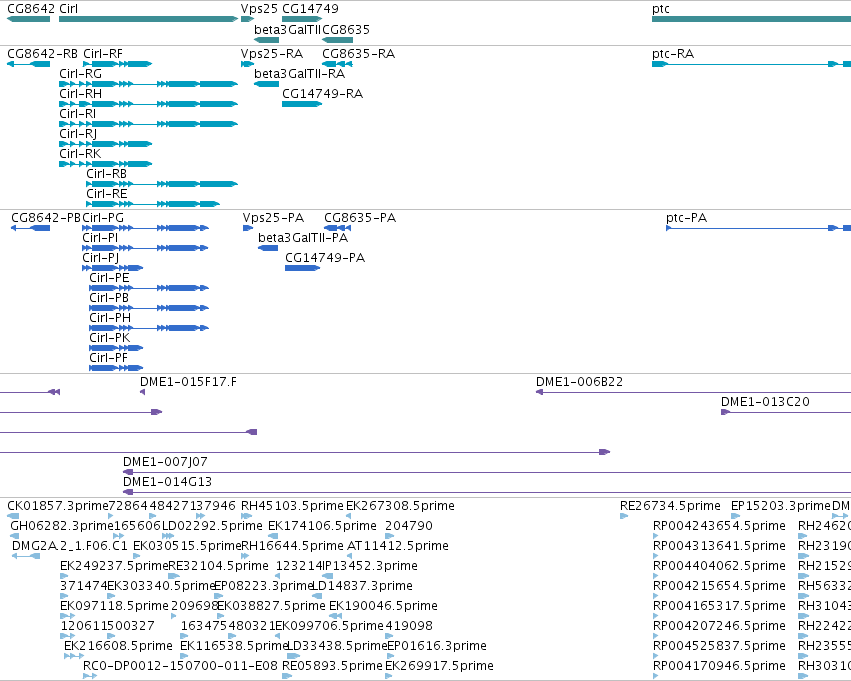Viewport: 851px width, 681px height.
Task: Click the GH06282.3prime EST label
Action: (x=61, y=526)
